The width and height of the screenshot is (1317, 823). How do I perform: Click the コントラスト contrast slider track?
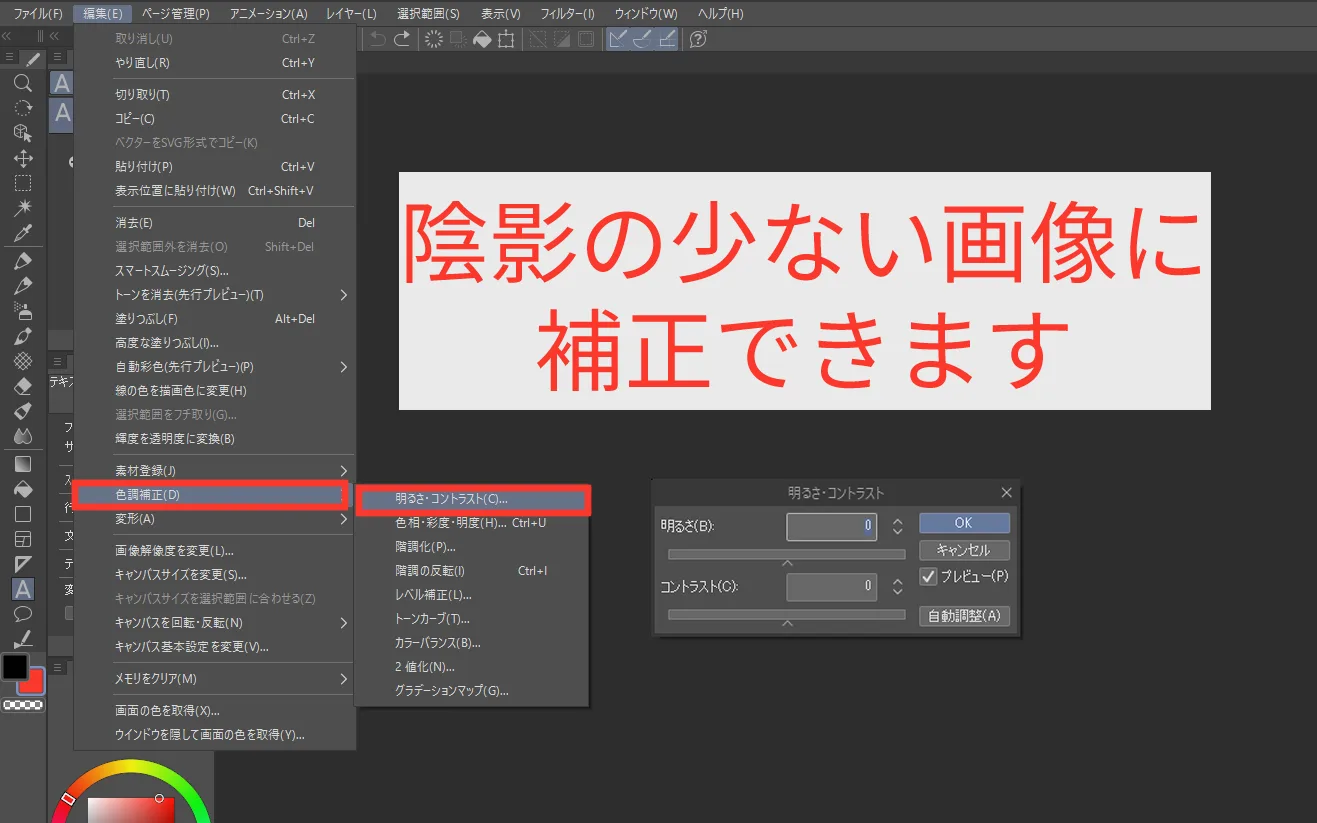786,615
